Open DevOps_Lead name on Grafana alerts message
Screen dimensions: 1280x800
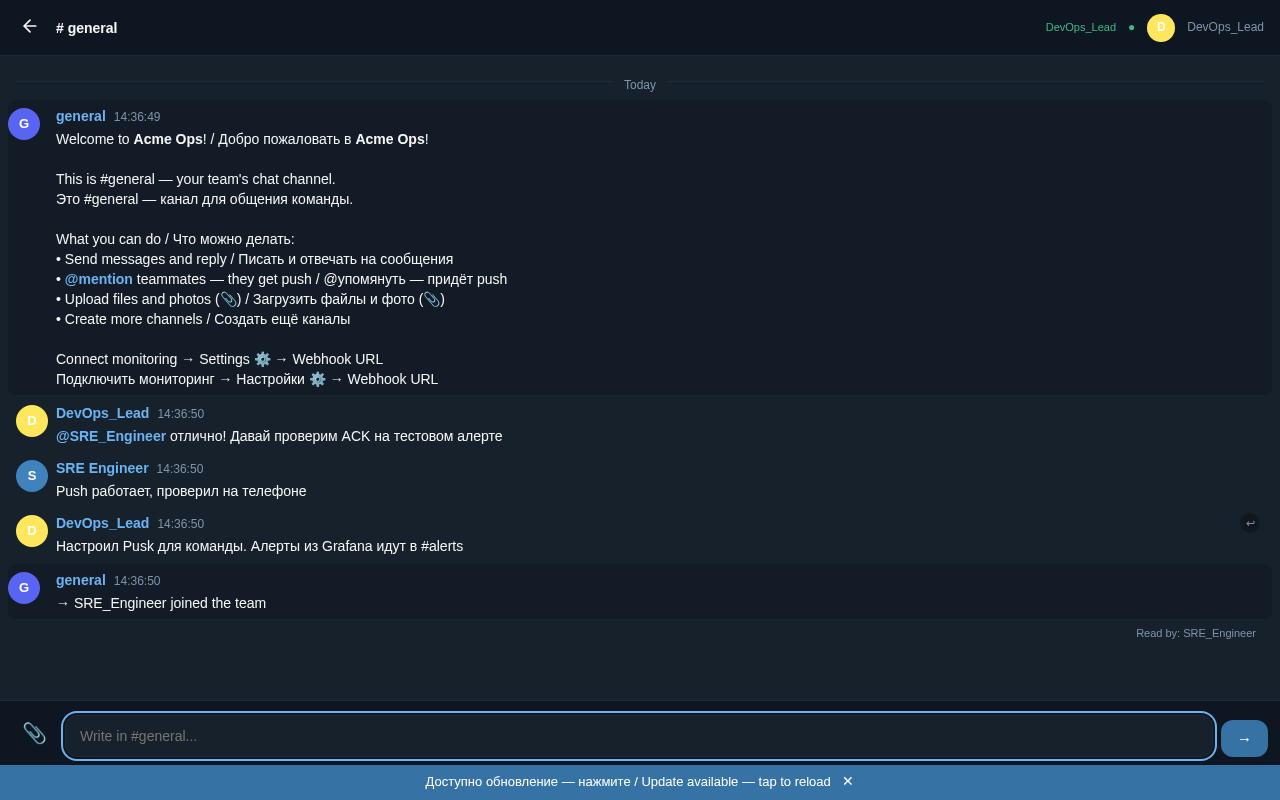102,523
